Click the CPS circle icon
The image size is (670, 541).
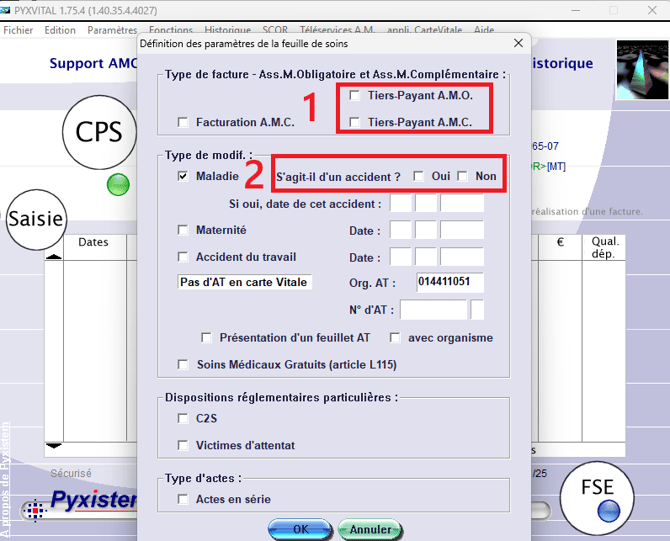98,131
